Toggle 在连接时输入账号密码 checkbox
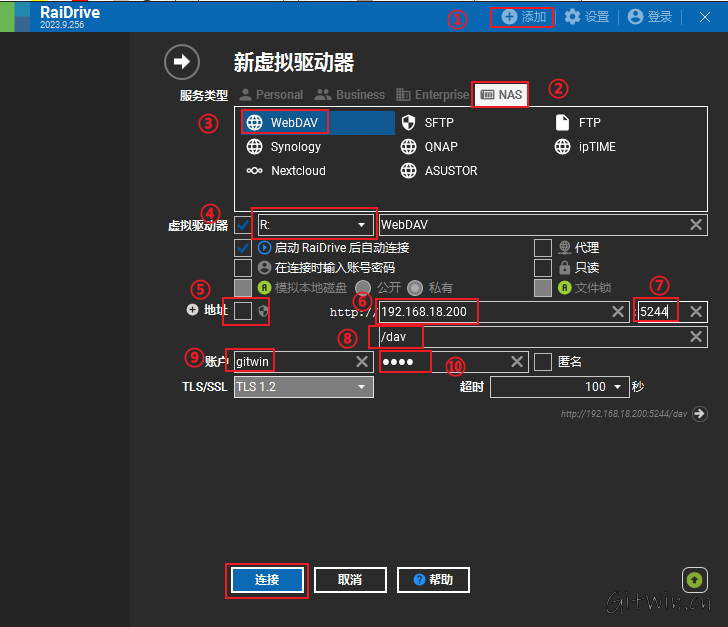Viewport: 728px width, 627px height. tap(243, 268)
